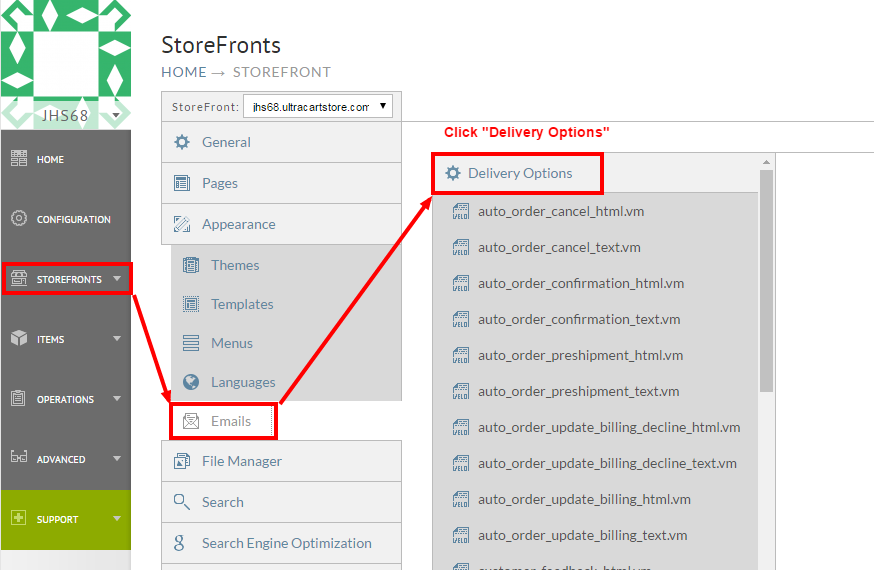Click the Configuration gear icon in sidebar

pos(18,218)
